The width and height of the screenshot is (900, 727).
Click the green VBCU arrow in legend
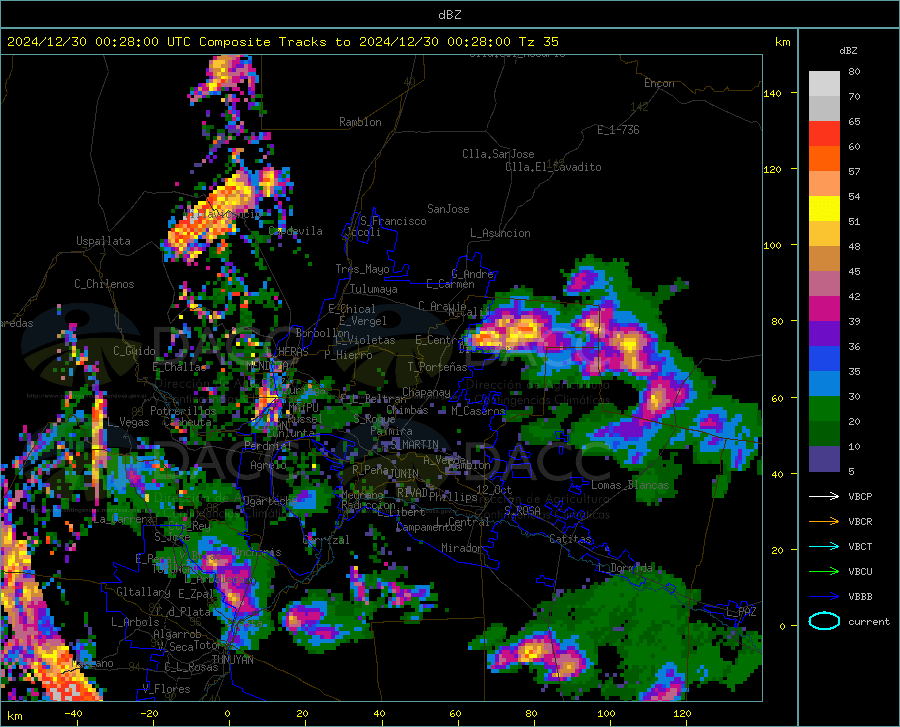824,572
